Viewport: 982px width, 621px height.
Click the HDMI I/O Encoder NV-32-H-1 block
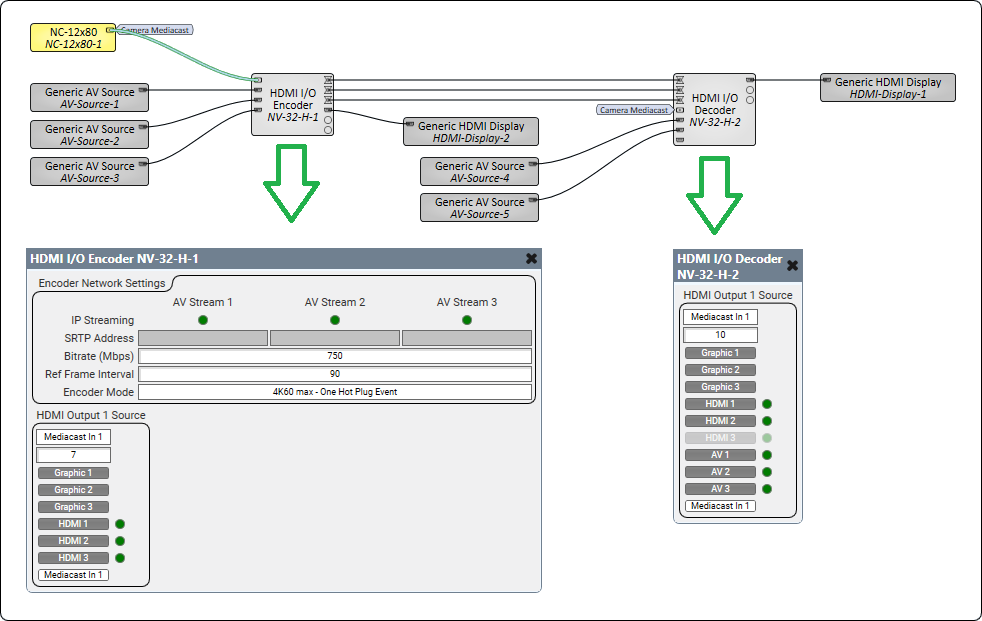pos(293,105)
